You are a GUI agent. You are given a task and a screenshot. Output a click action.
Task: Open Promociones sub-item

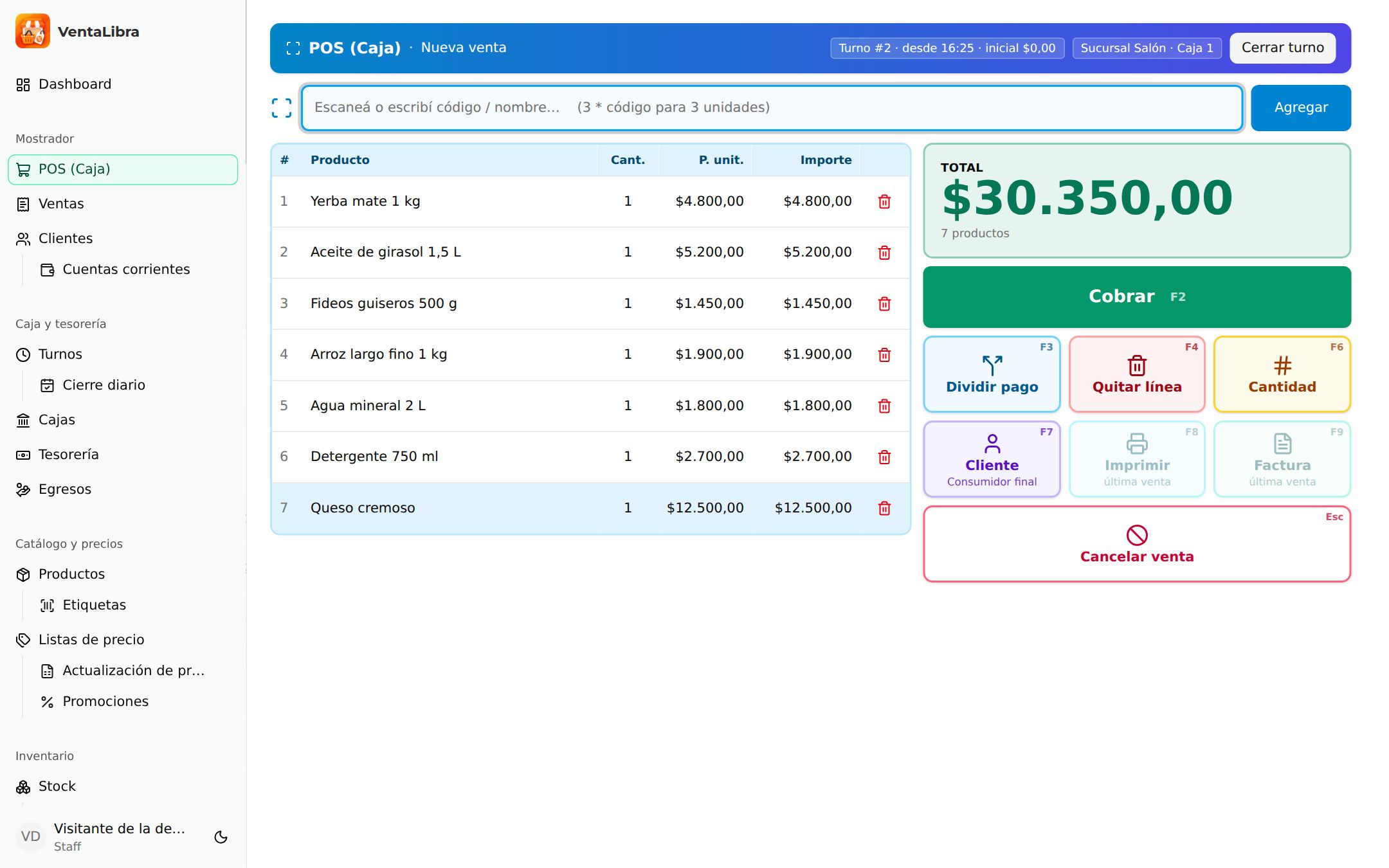[134, 701]
